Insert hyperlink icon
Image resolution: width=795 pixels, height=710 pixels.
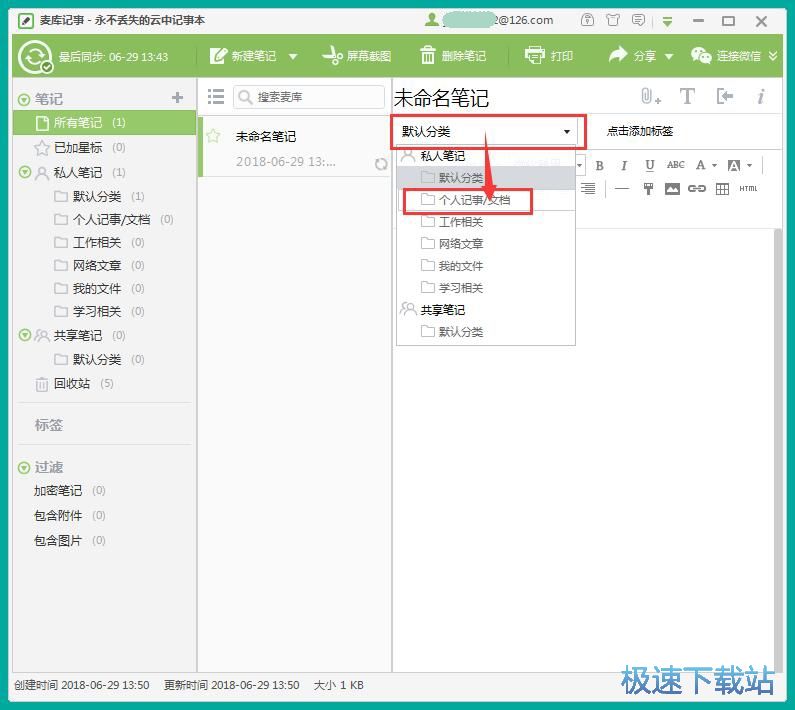point(697,189)
